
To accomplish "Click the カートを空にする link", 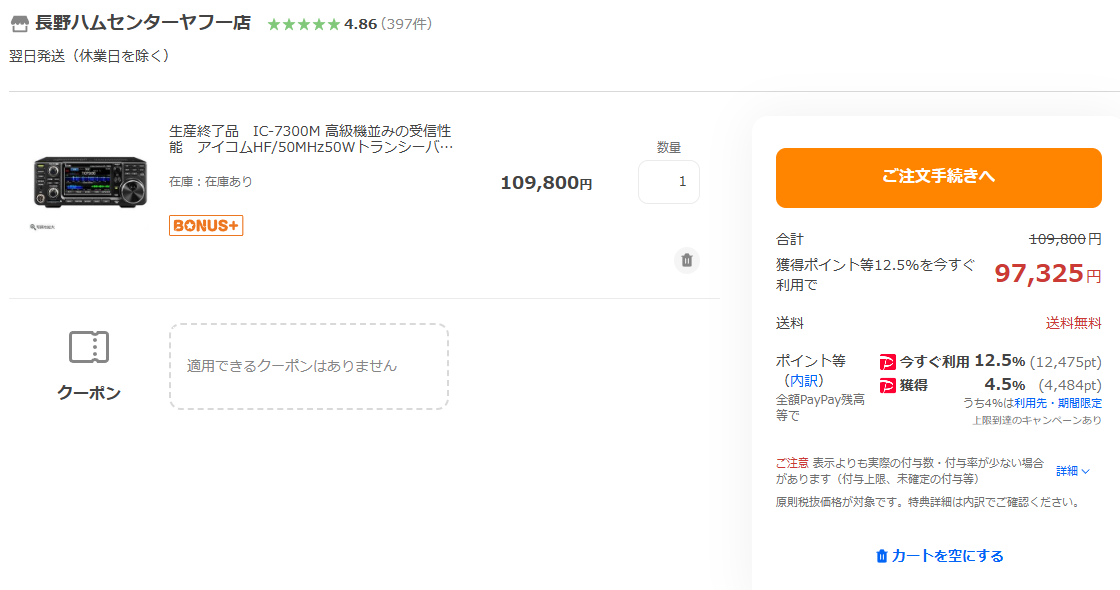I will click(x=939, y=556).
